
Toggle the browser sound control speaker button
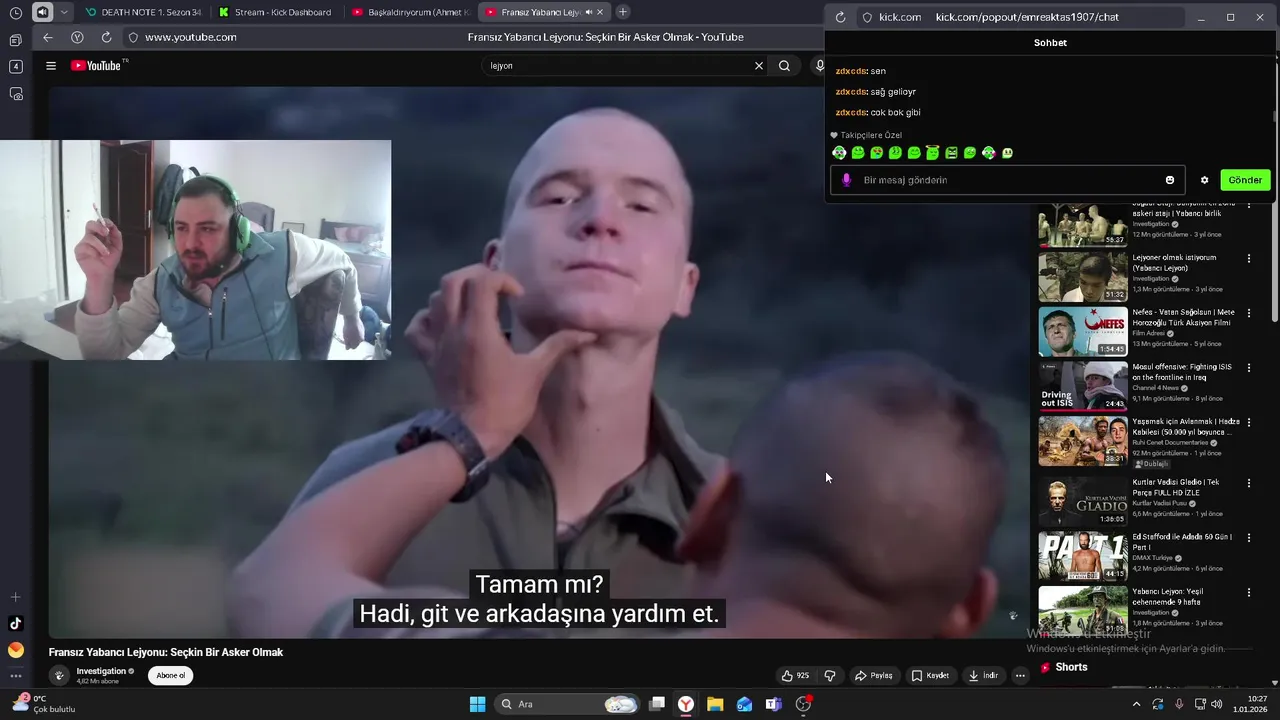click(x=42, y=12)
